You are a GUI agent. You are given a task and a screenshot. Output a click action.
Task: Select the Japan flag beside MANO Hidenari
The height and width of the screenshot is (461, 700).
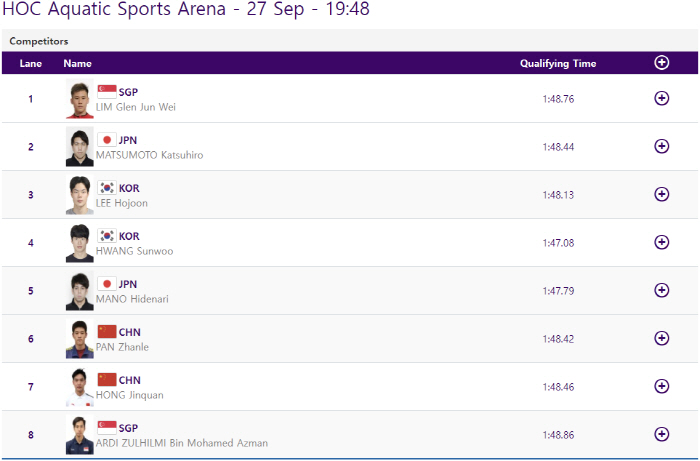pos(107,284)
